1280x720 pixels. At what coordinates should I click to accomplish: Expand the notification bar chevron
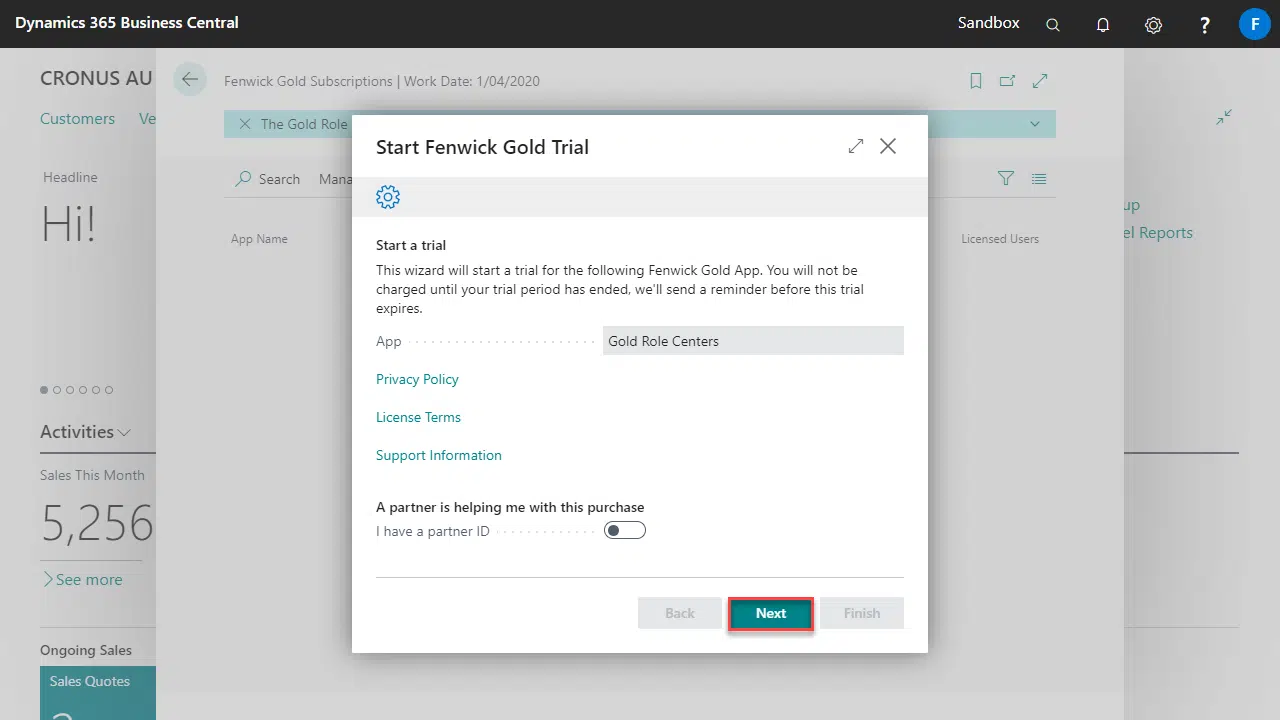[x=1034, y=124]
